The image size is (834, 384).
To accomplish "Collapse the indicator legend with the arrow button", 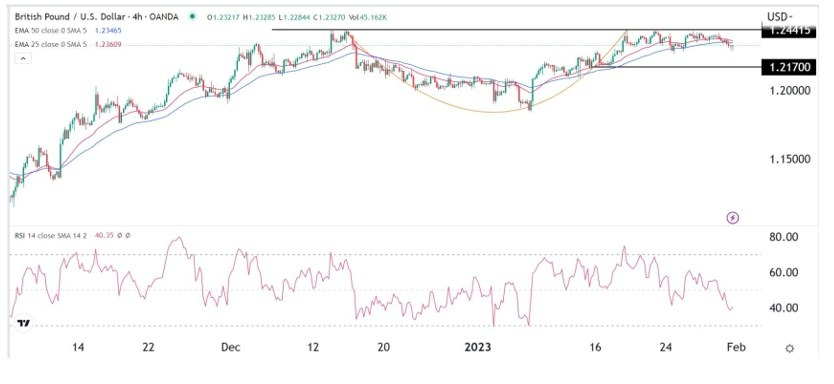I will pyautogui.click(x=22, y=59).
